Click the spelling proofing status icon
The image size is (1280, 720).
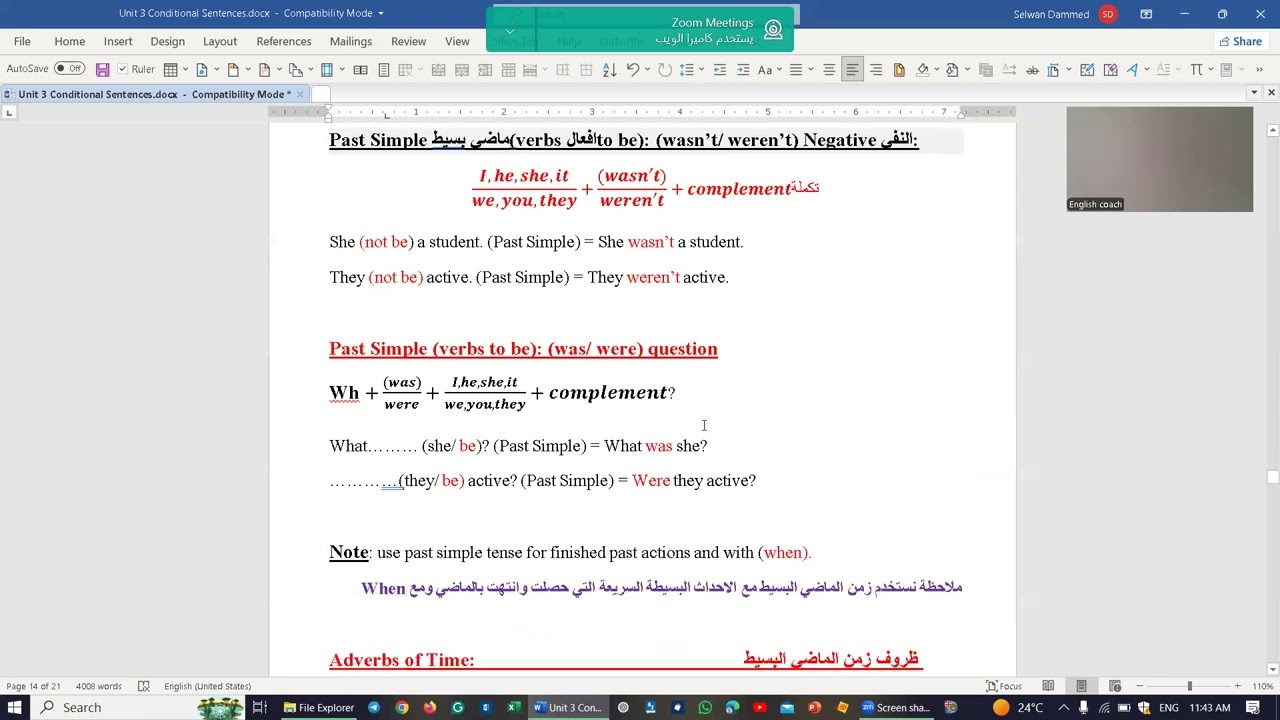pyautogui.click(x=144, y=686)
